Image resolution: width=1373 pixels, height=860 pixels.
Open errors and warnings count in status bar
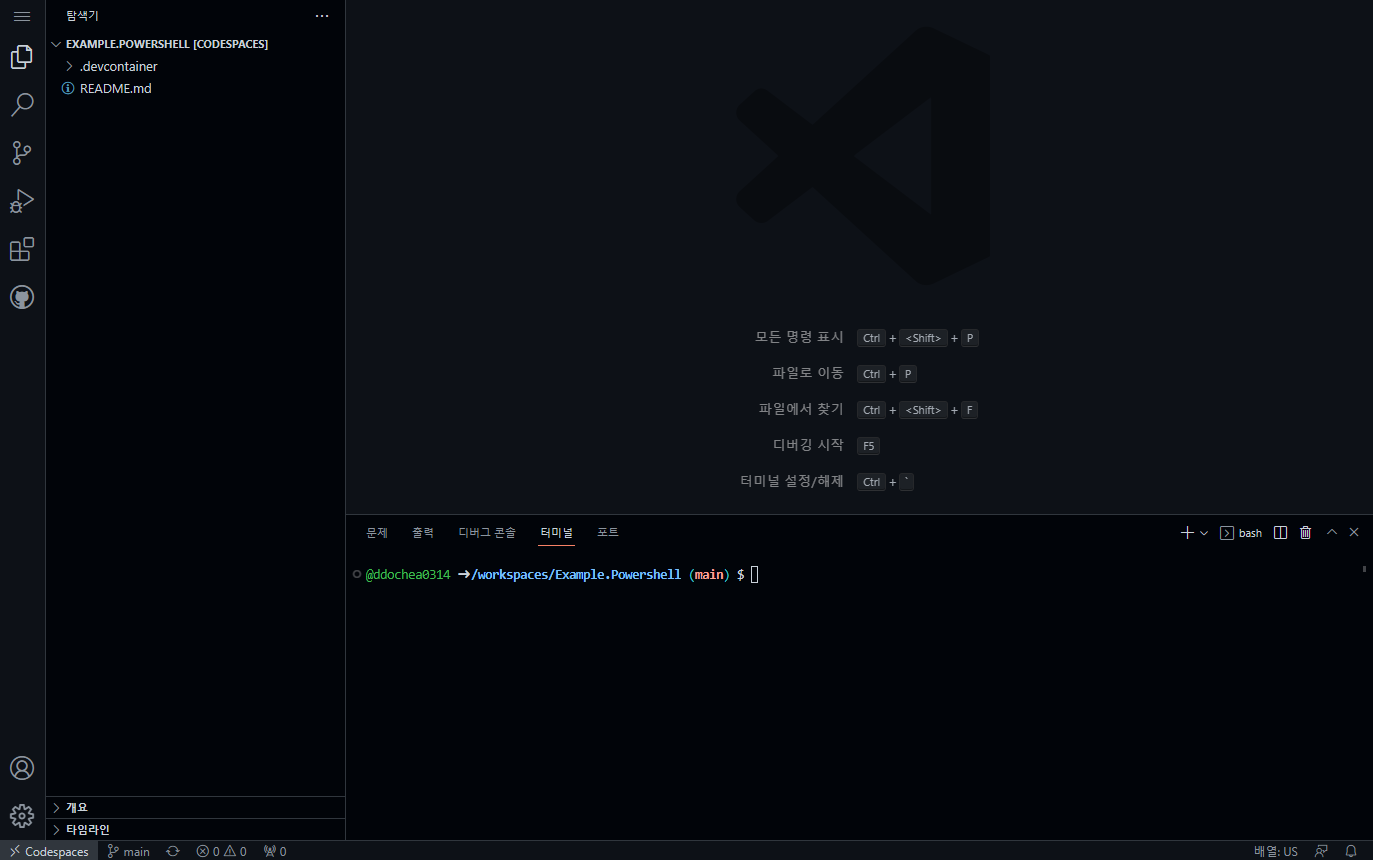pyautogui.click(x=221, y=851)
